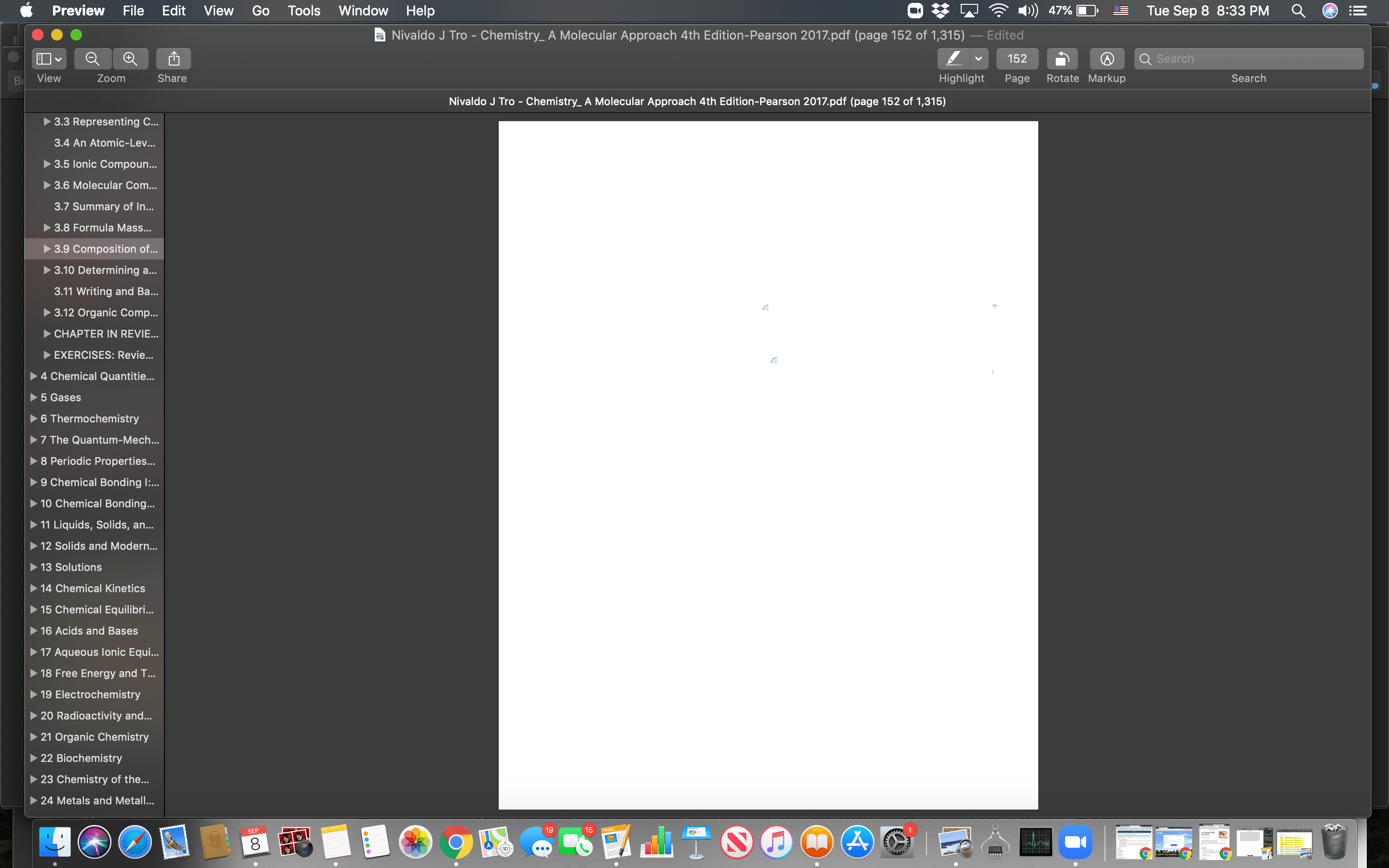Select the Highlight tool
1389x868 pixels.
click(x=954, y=58)
